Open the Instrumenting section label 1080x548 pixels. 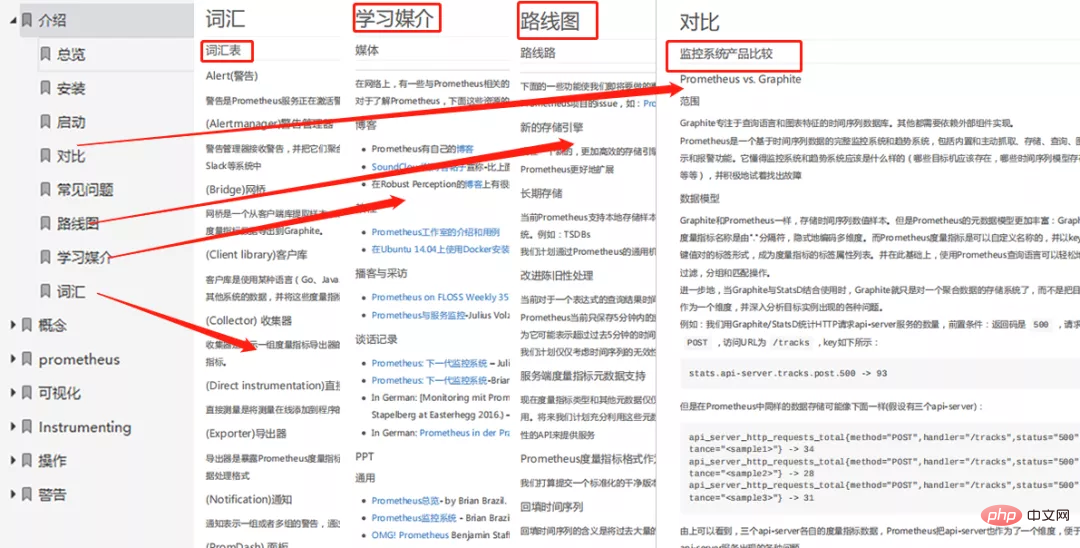coord(85,427)
